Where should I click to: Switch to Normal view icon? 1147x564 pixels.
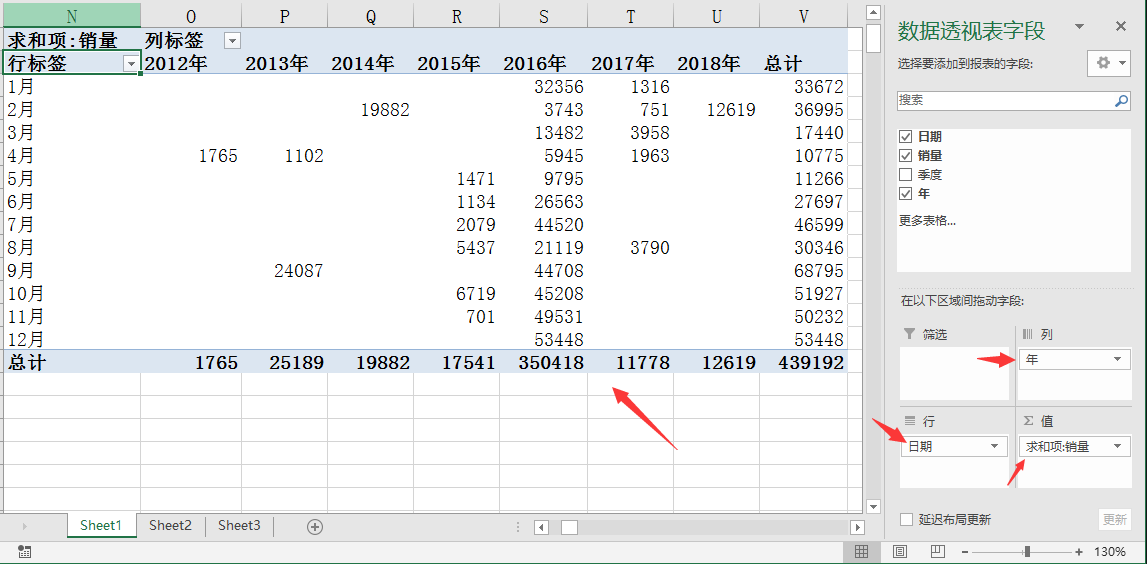pos(862,551)
